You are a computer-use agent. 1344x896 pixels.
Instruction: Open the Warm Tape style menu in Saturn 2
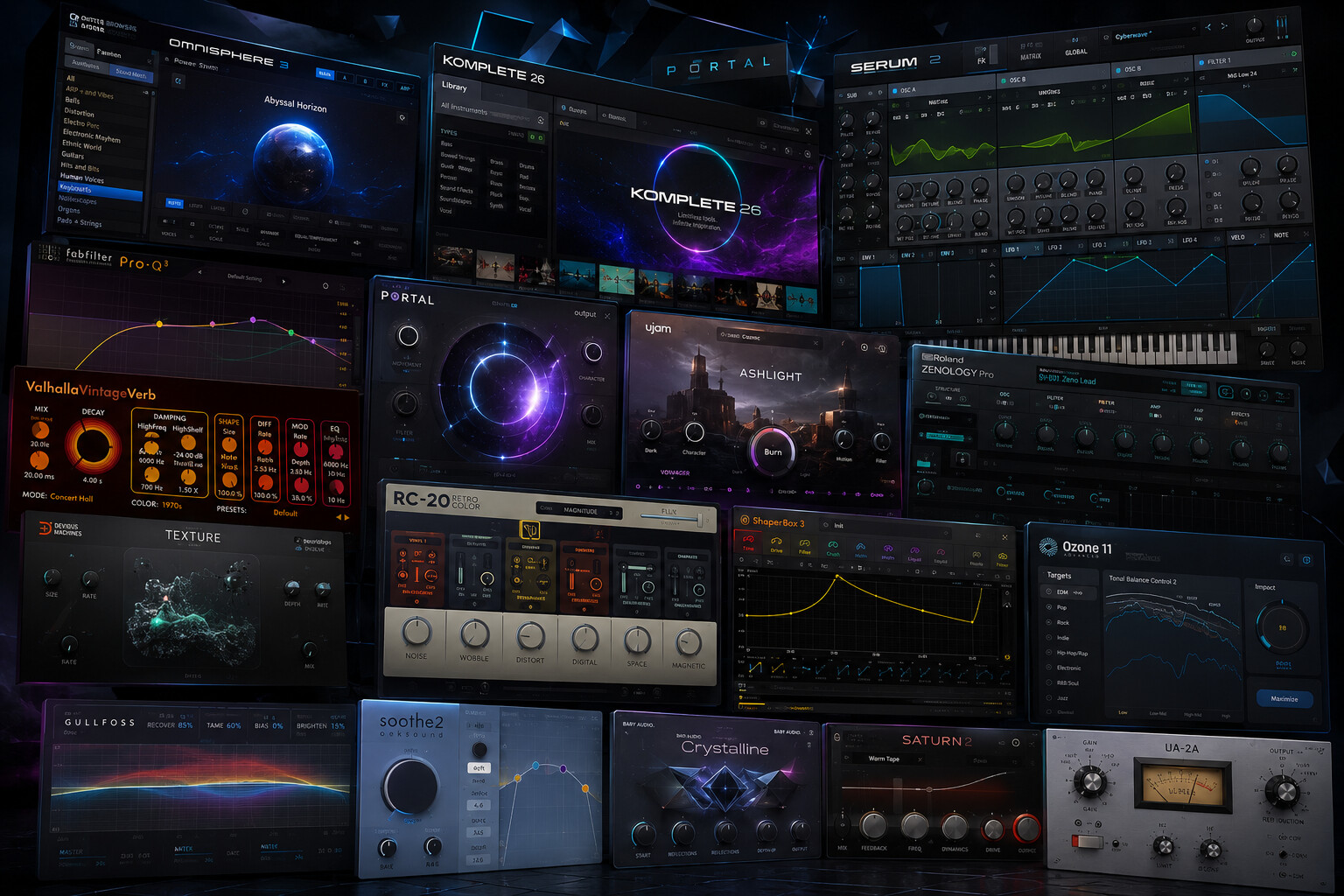(887, 759)
